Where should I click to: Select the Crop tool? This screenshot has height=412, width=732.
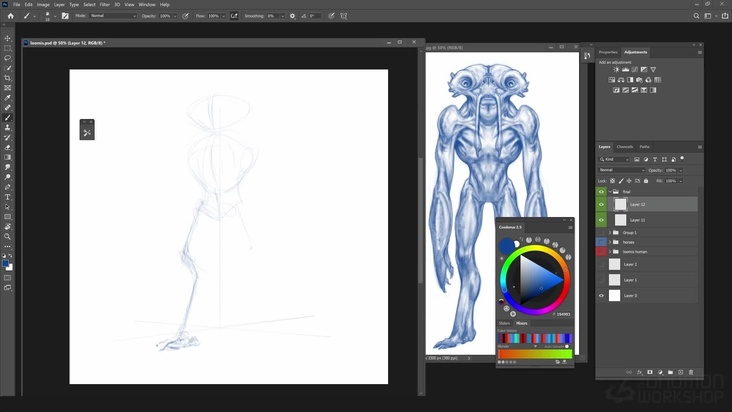(x=7, y=78)
